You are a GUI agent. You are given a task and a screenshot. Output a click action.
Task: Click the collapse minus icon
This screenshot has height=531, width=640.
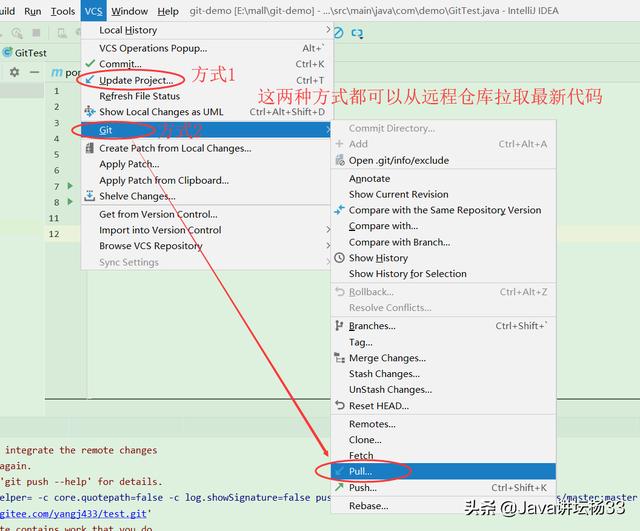[x=35, y=73]
